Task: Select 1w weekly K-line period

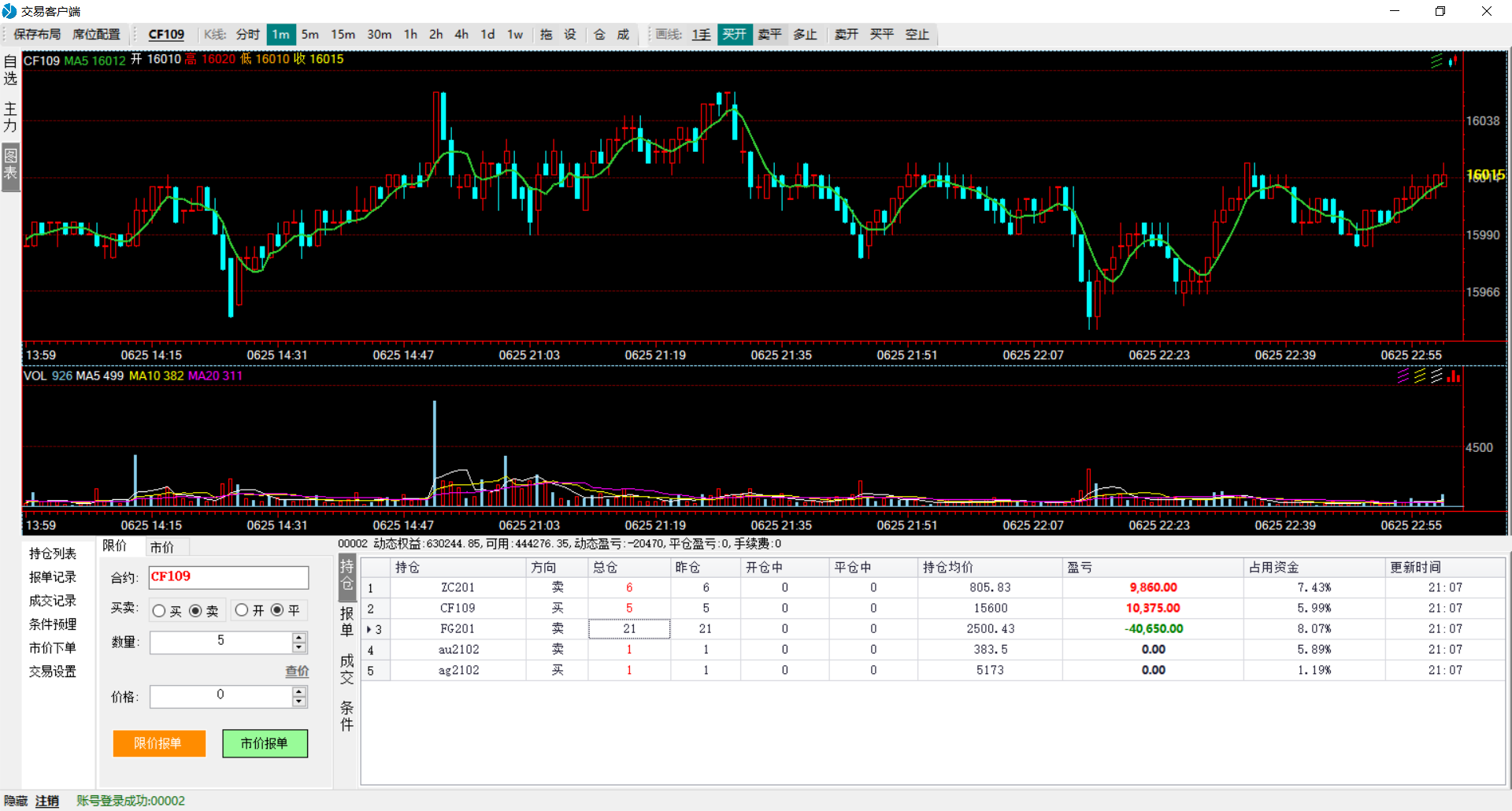Action: click(x=515, y=35)
